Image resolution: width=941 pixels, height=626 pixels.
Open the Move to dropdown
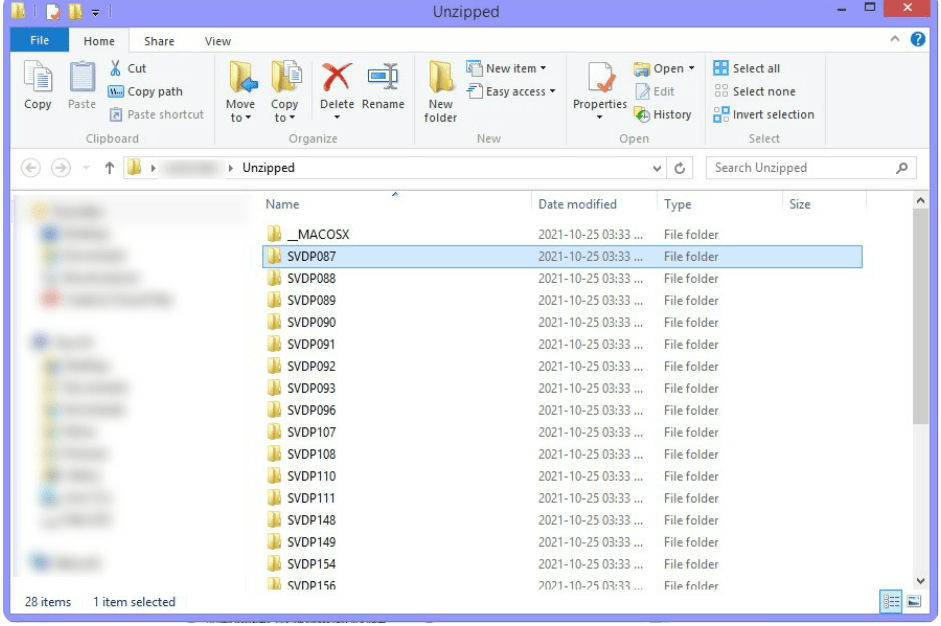pos(241,90)
